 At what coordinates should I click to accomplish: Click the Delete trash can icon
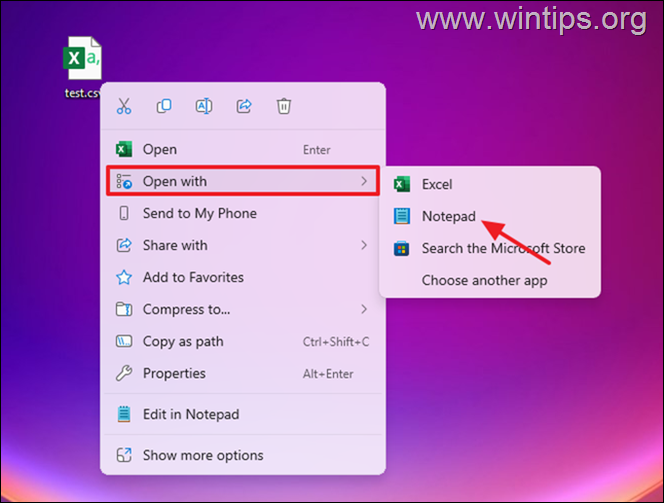pyautogui.click(x=284, y=106)
